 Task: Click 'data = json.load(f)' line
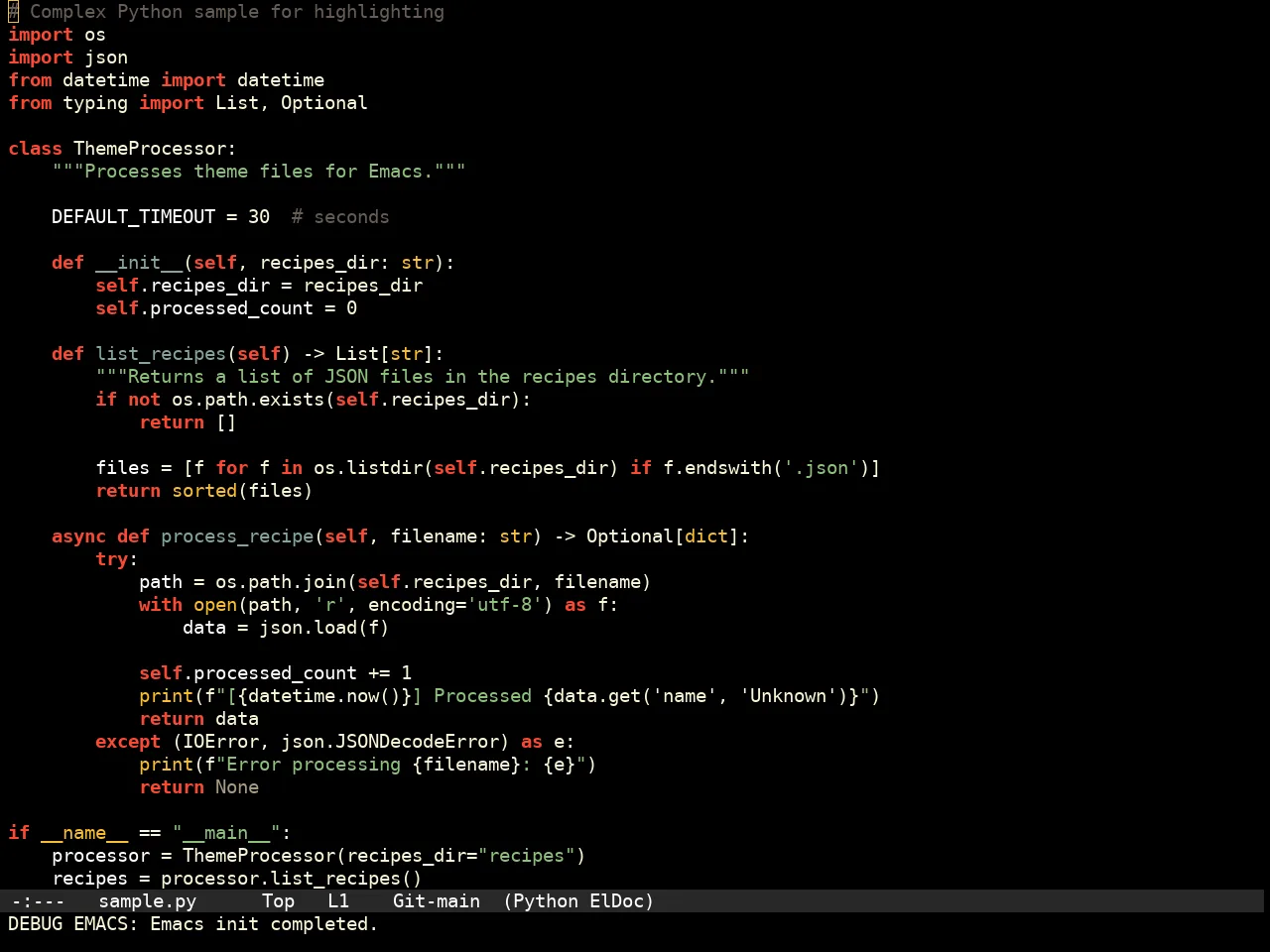(x=286, y=628)
